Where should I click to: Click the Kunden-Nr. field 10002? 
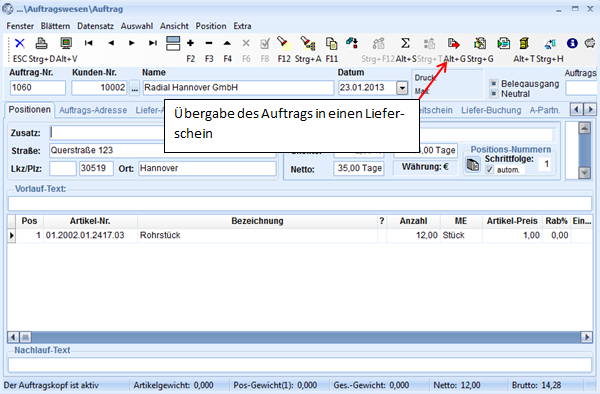(99, 88)
